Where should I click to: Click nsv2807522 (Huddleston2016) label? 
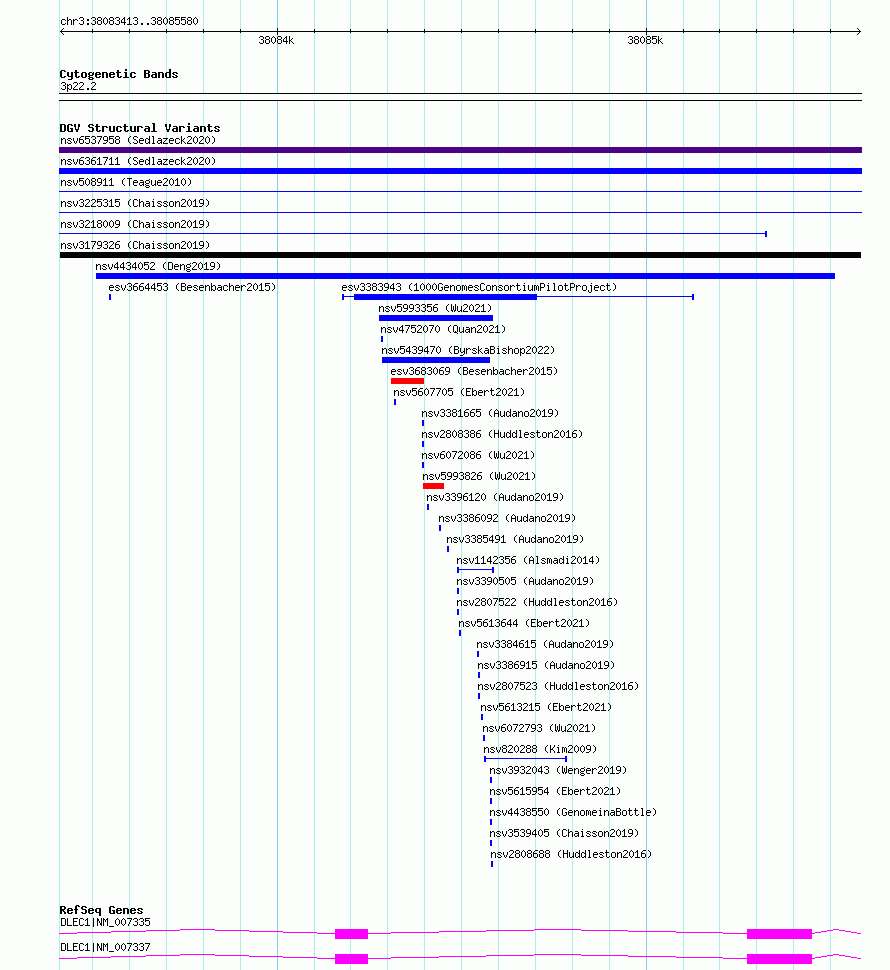537,603
